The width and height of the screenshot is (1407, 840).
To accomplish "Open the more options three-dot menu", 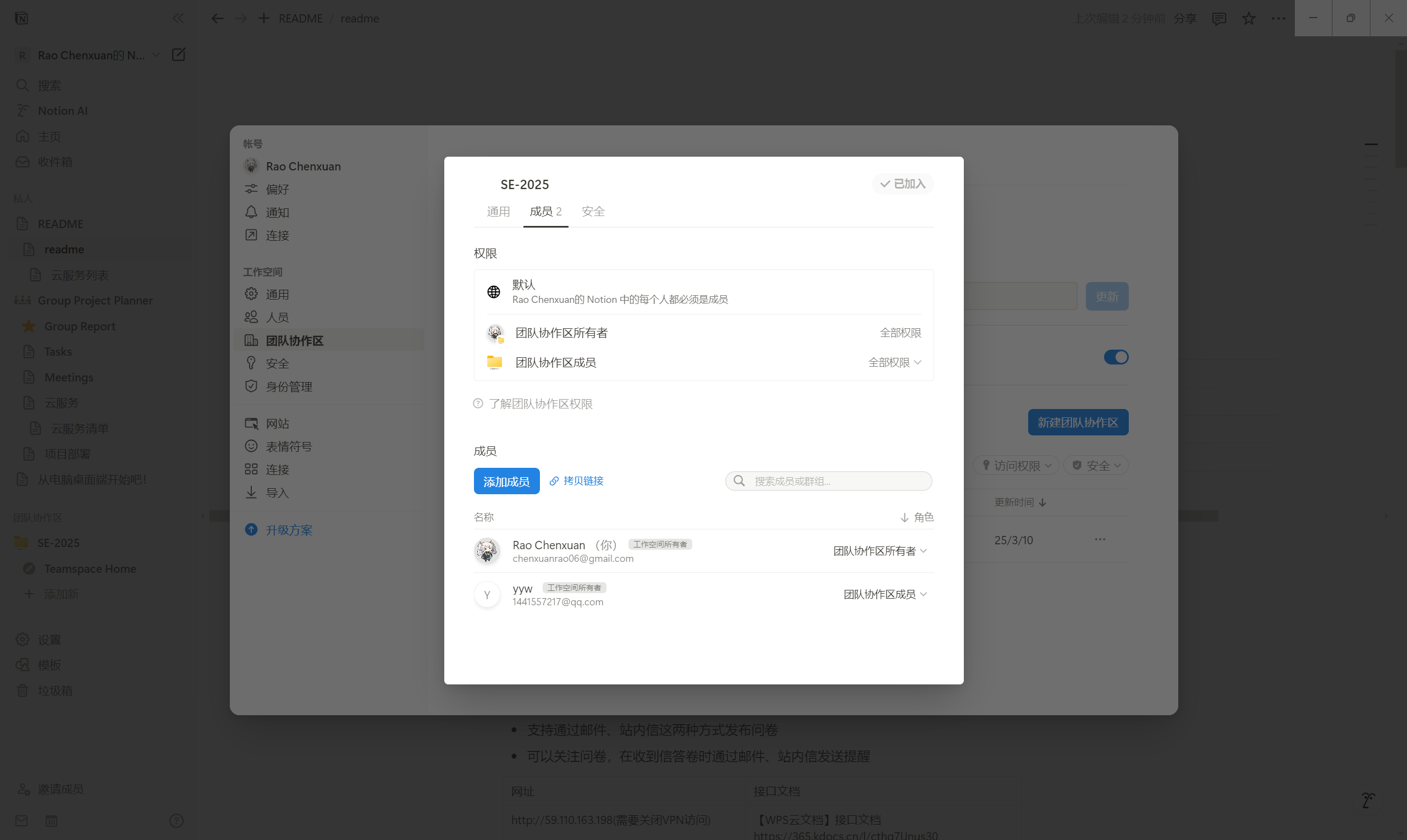I will 1278,18.
